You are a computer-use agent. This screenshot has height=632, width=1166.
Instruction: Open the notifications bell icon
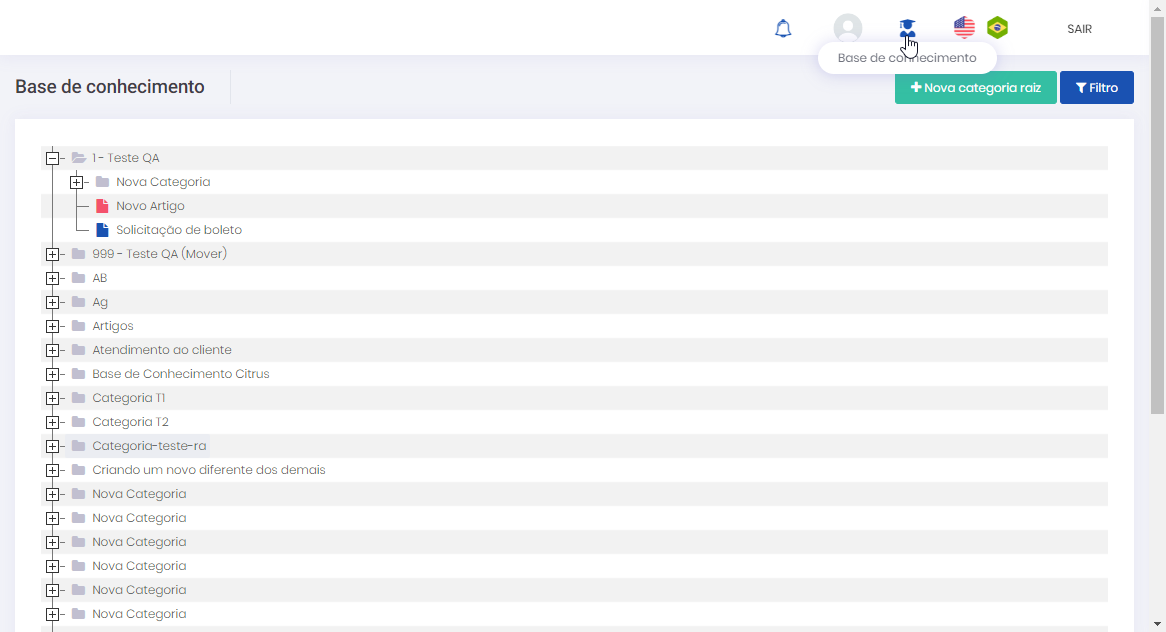[x=783, y=28]
